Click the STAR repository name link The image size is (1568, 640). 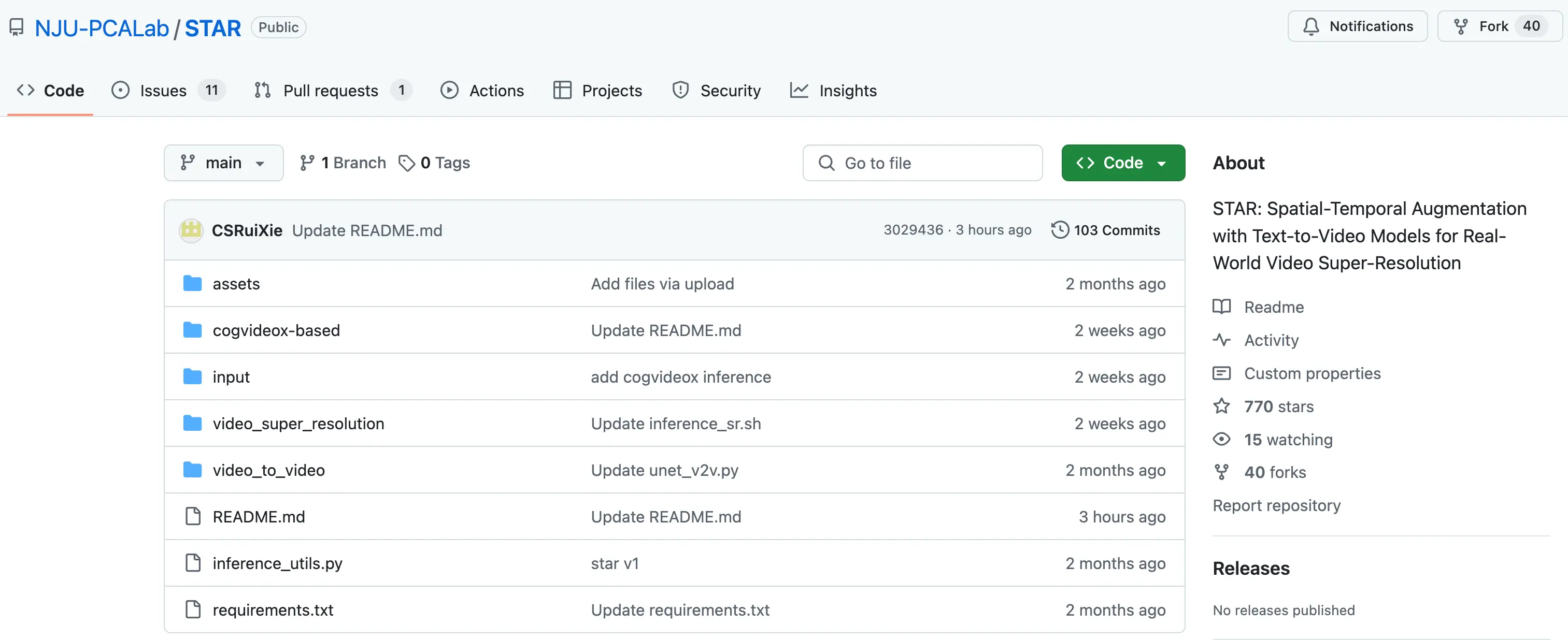212,28
